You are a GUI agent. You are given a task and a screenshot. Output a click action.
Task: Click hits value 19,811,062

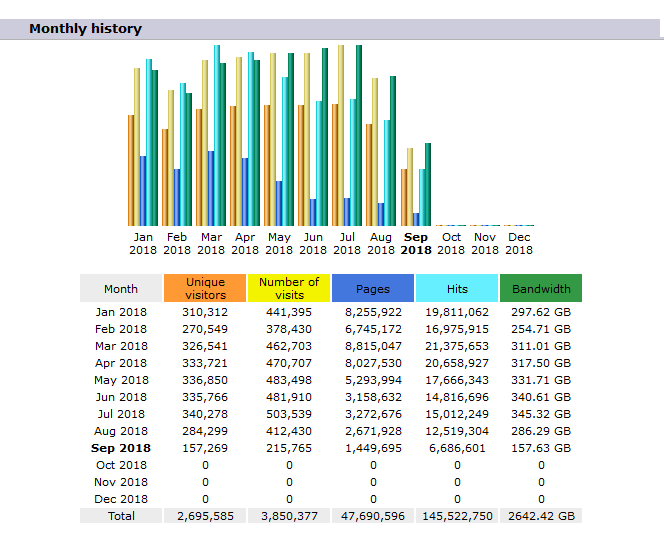[457, 312]
